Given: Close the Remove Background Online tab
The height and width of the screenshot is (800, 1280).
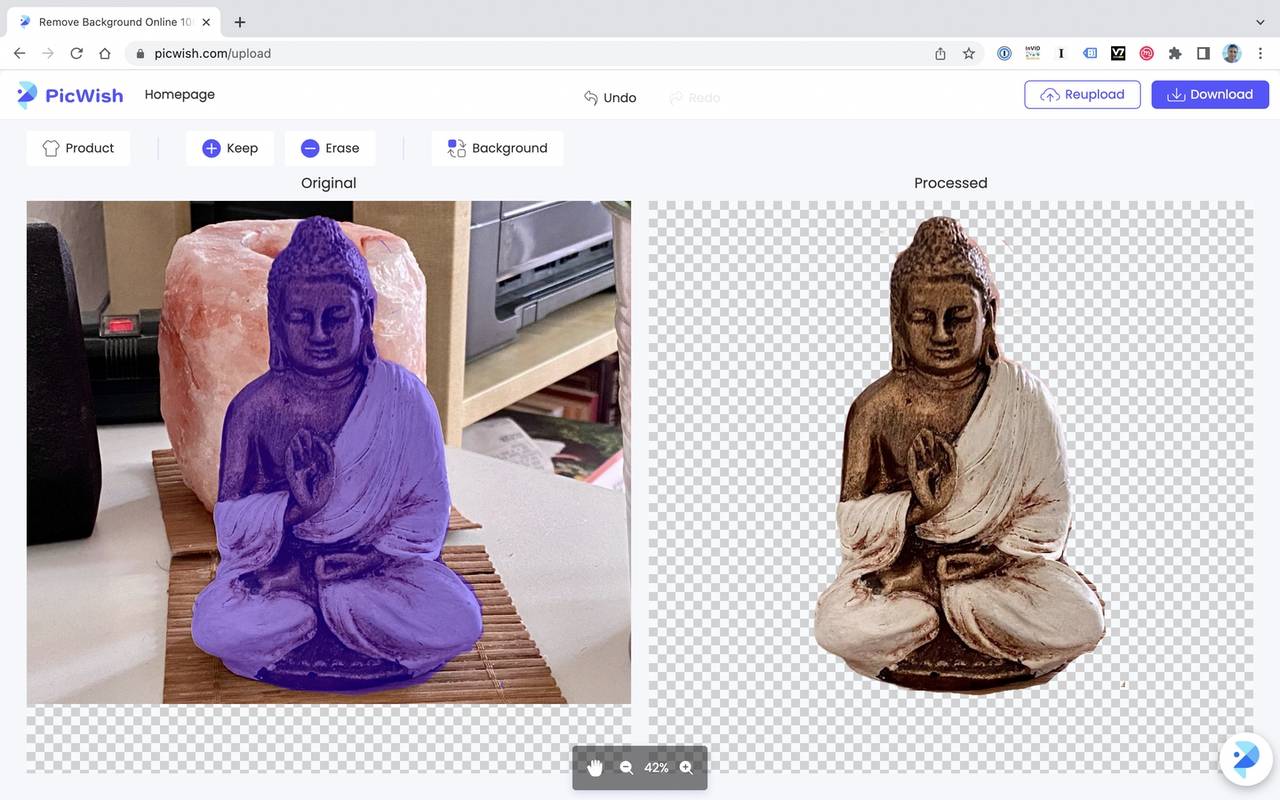Looking at the screenshot, I should pyautogui.click(x=207, y=22).
